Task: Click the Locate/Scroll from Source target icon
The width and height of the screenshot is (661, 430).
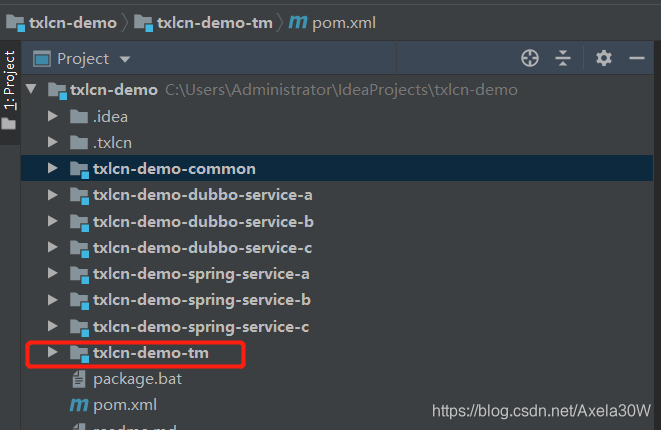Action: 531,59
